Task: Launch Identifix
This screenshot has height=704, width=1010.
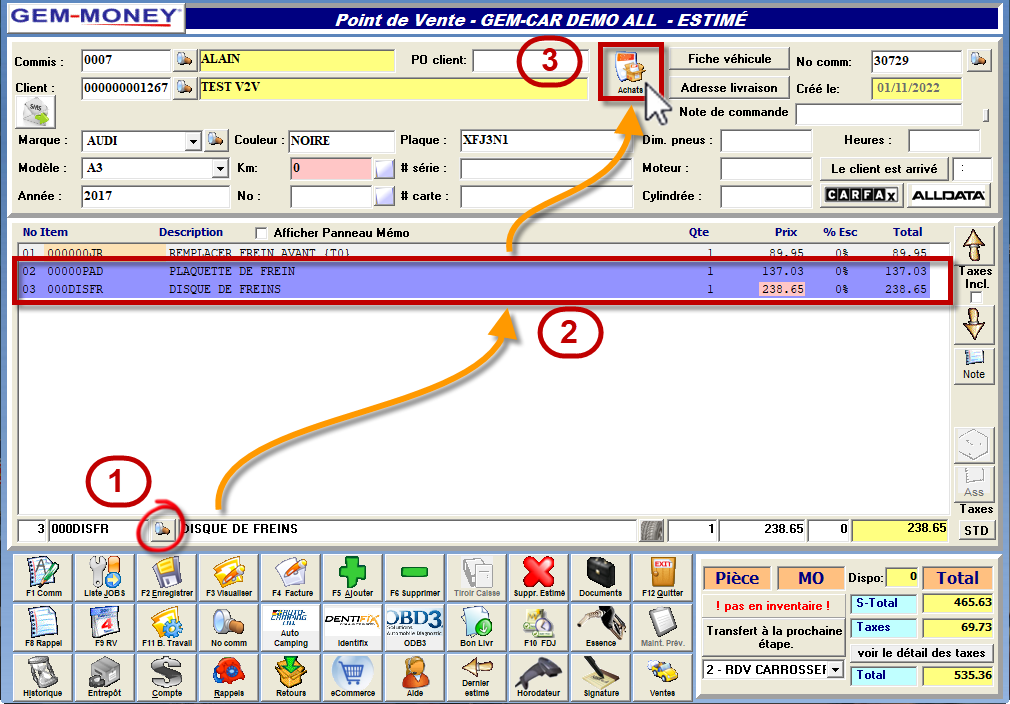Action: [352, 627]
